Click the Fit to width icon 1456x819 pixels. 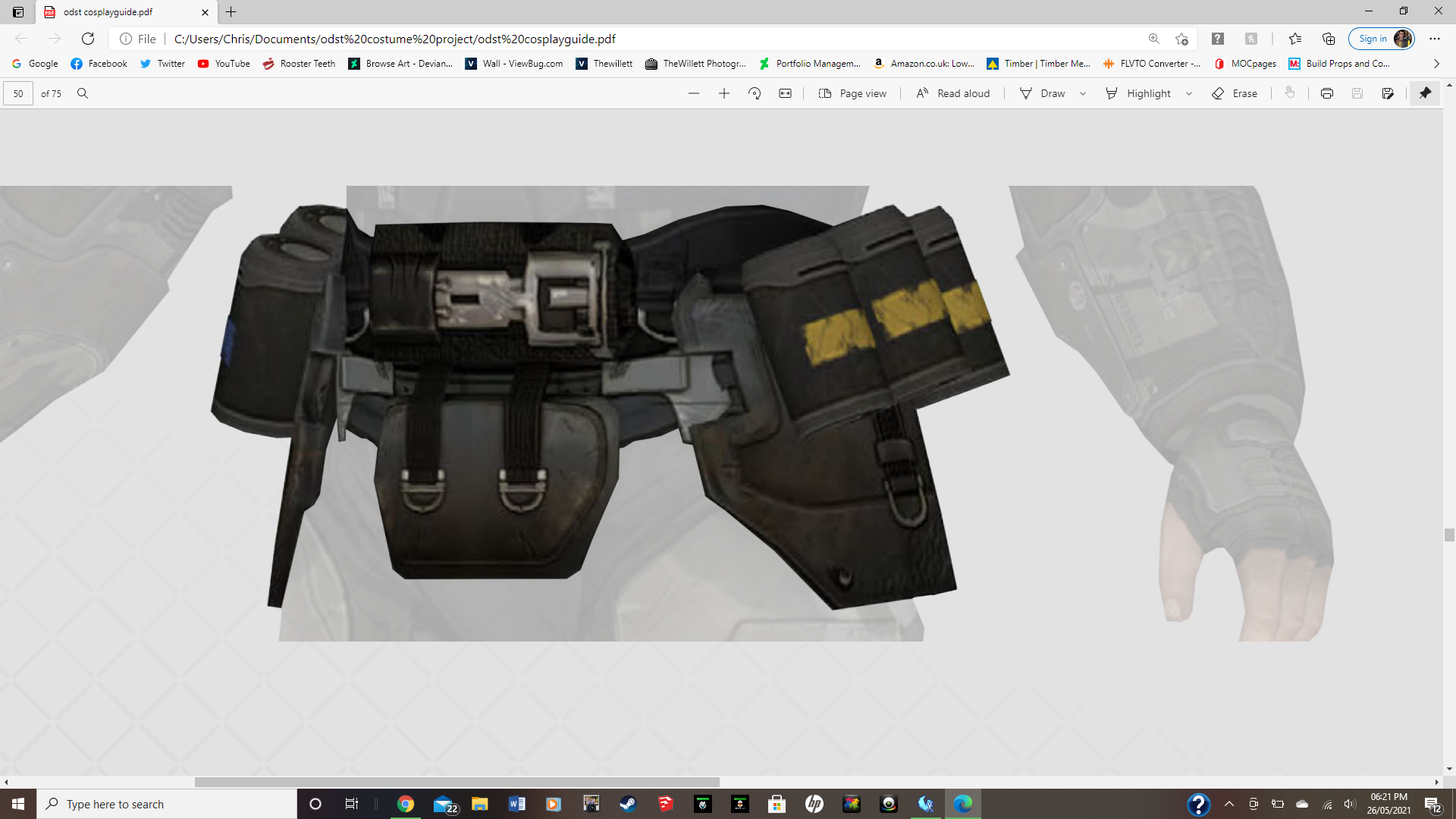[785, 93]
